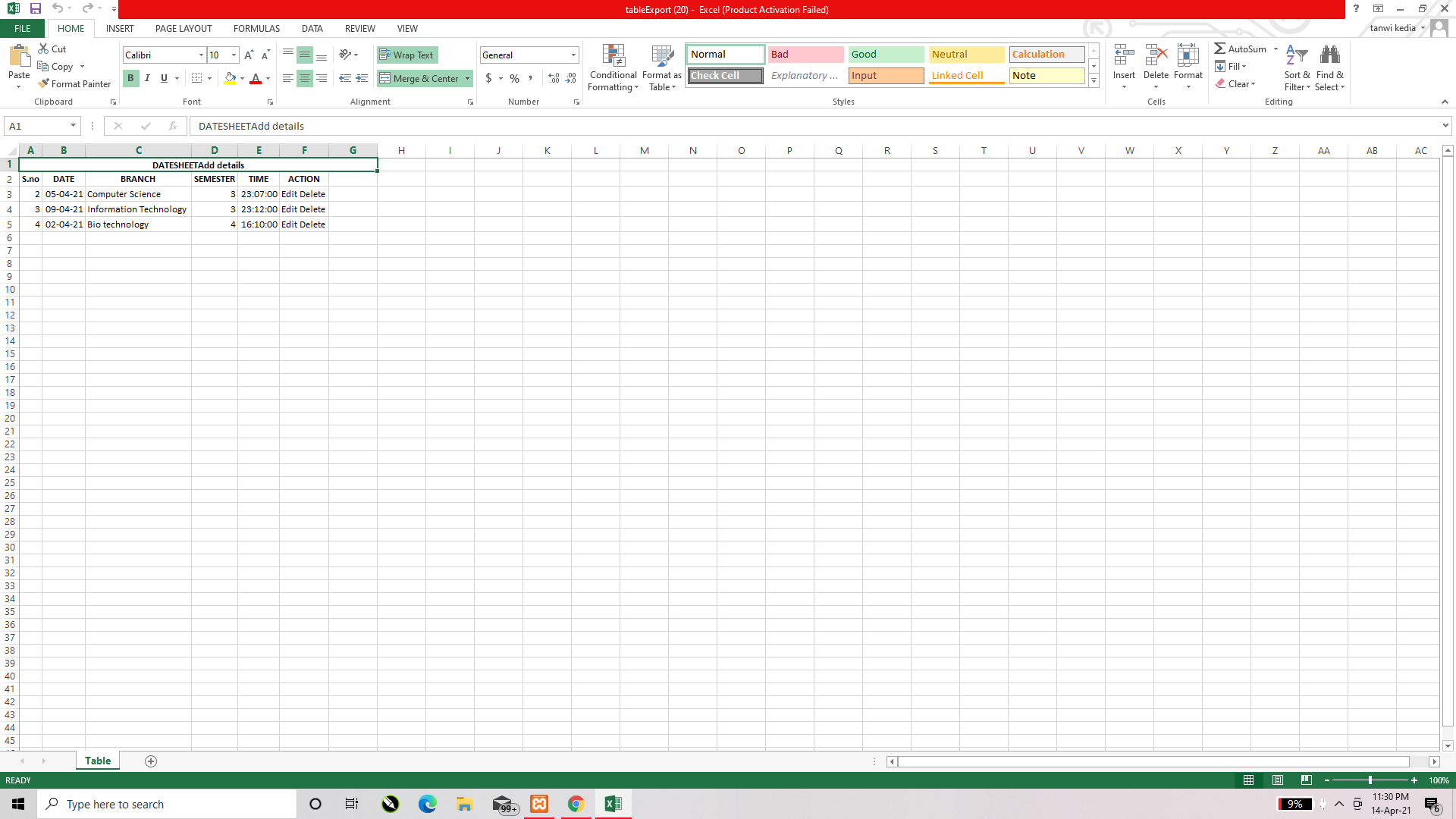Open Chrome from the Windows taskbar

point(576,805)
